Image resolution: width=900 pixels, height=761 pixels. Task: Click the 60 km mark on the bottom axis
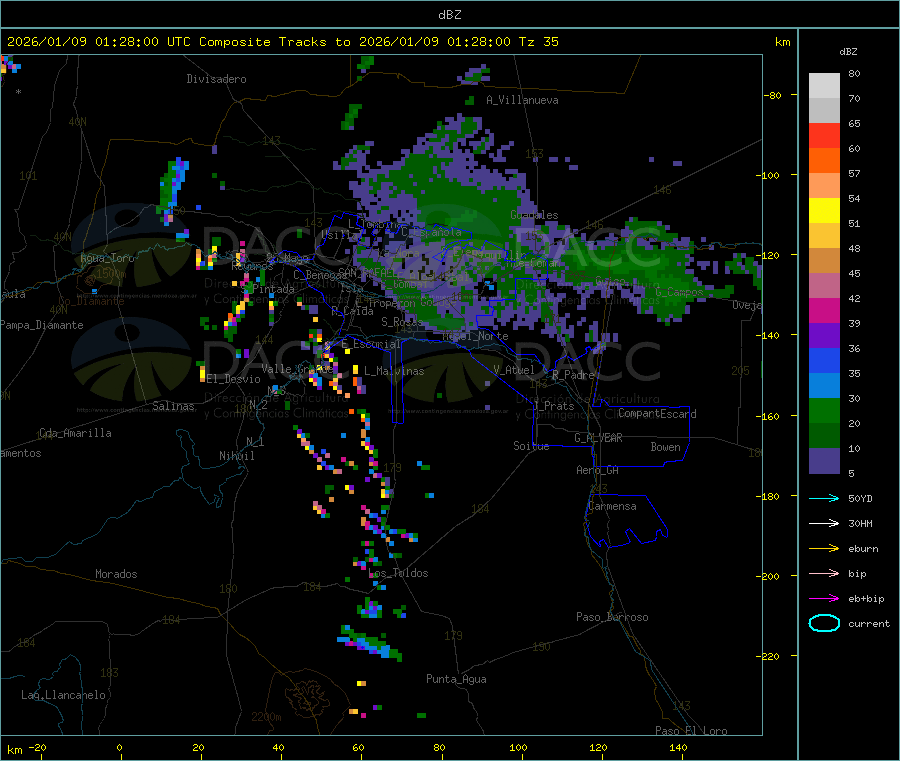click(358, 747)
